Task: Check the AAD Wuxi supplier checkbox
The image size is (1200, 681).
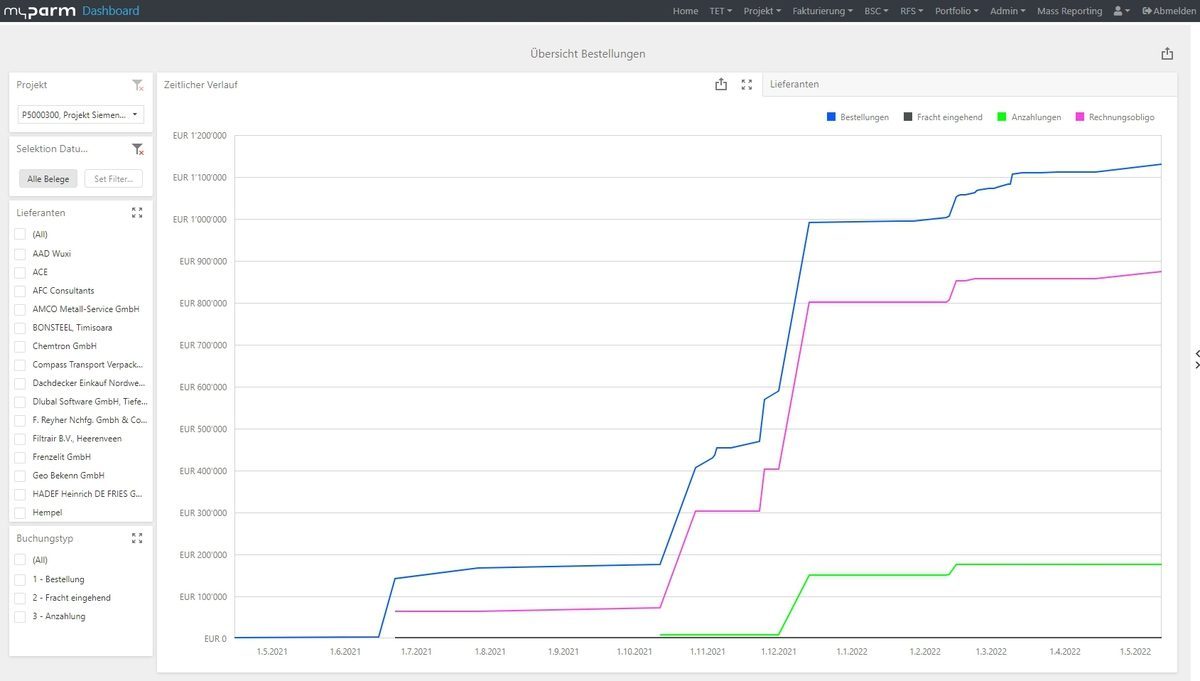Action: 20,254
